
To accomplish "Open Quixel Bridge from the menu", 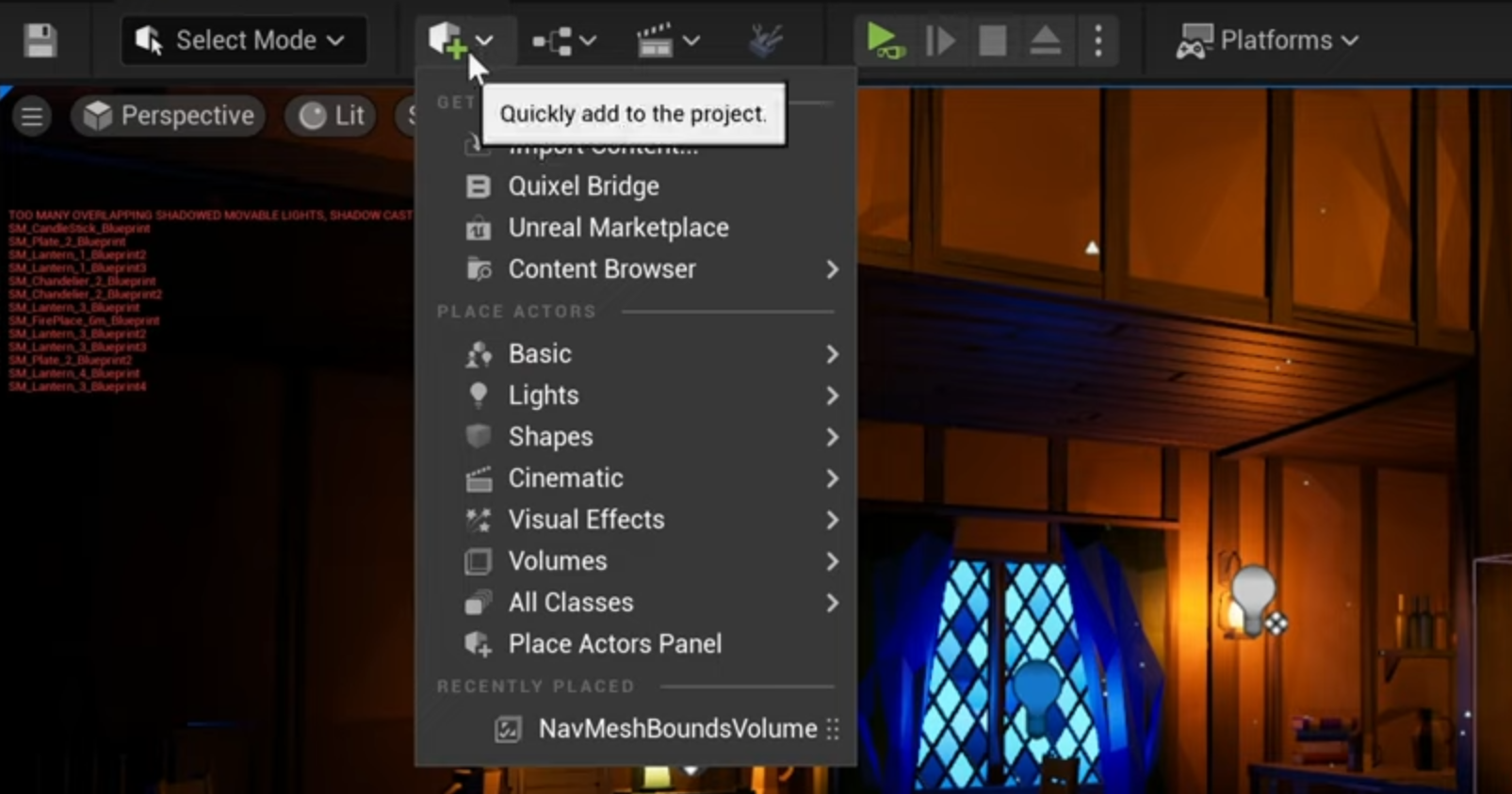I will (x=636, y=186).
